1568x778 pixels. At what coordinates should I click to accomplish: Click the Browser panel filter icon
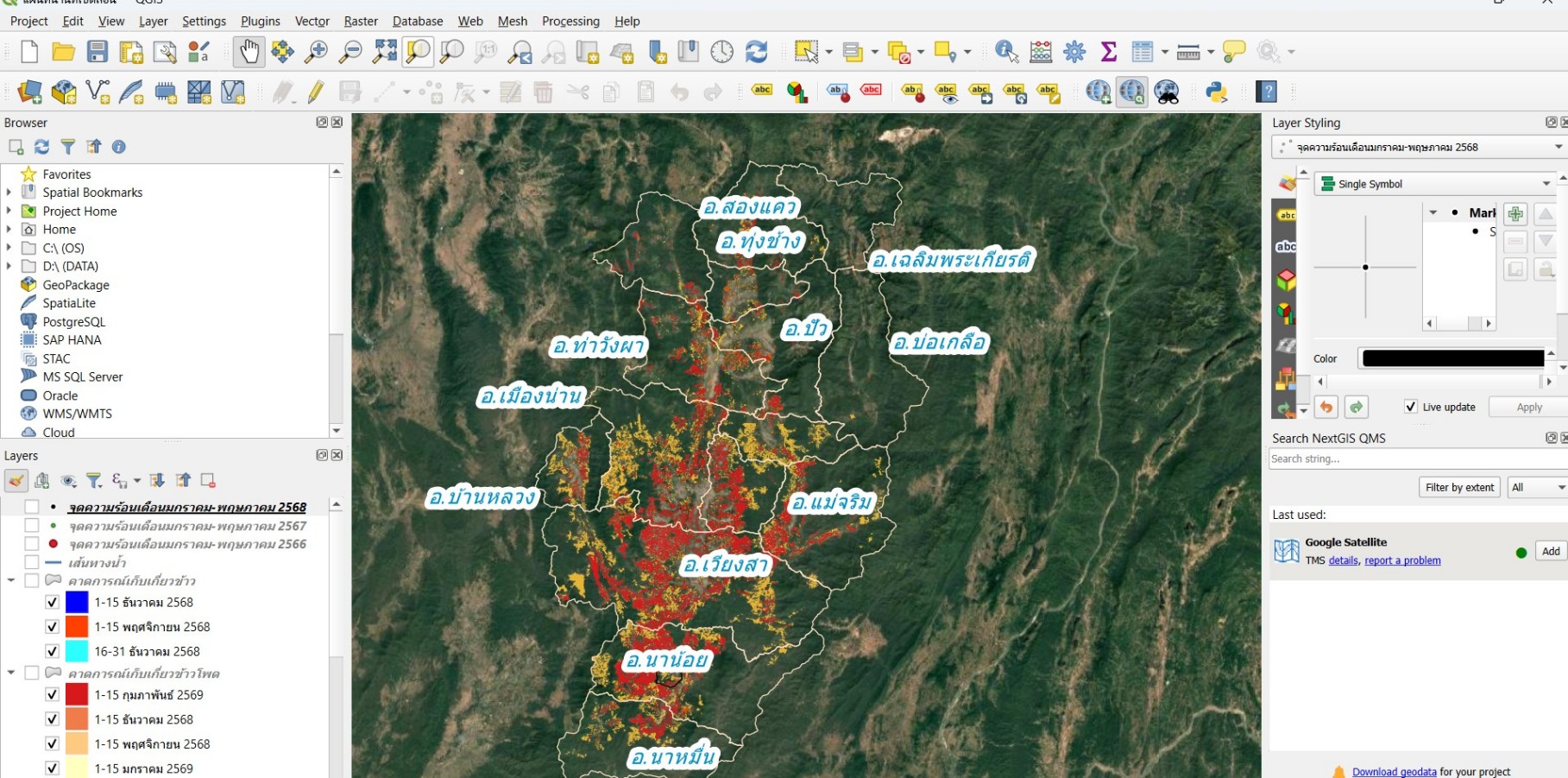[x=67, y=147]
